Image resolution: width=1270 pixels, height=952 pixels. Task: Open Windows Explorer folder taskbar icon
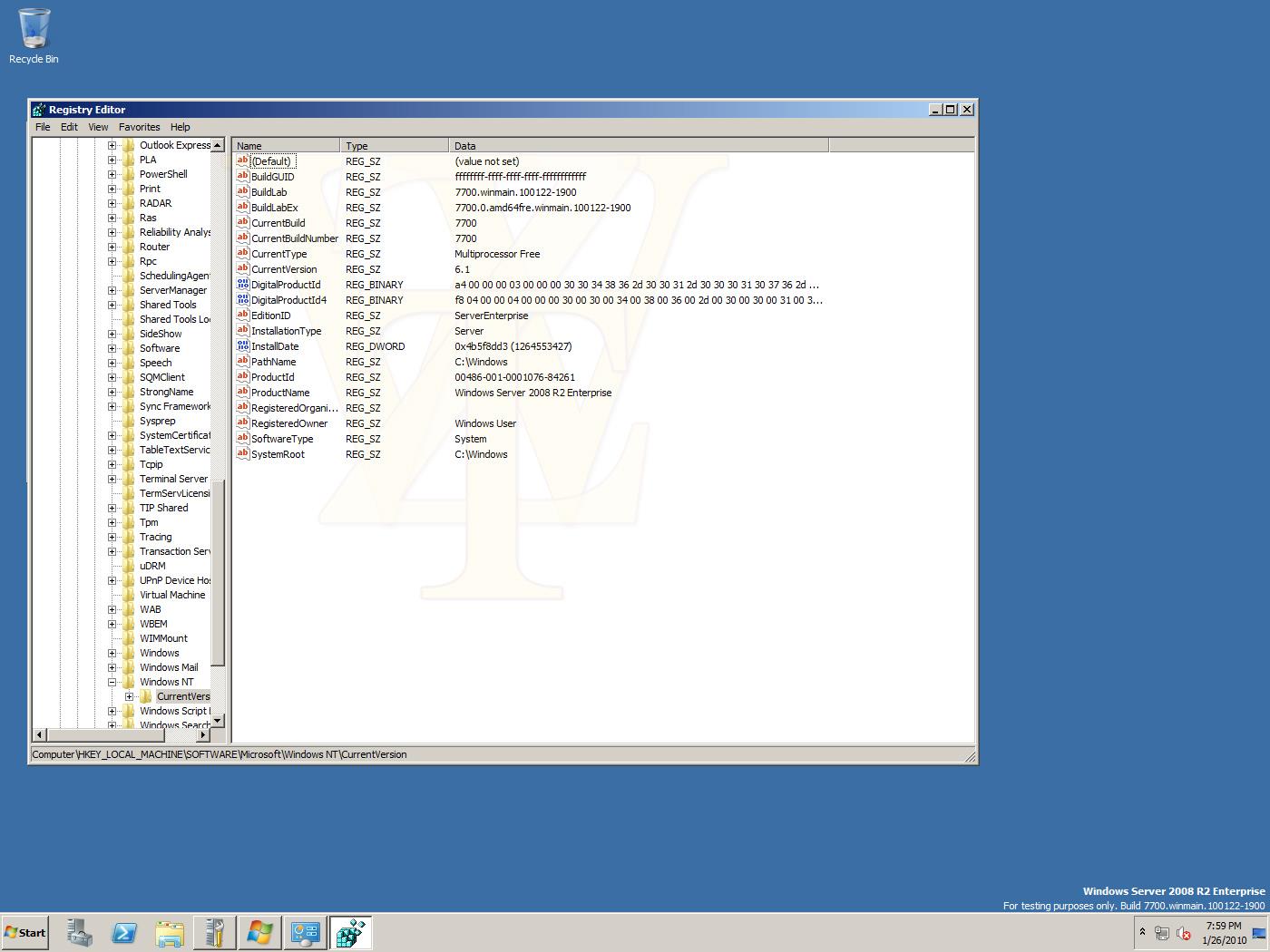point(170,933)
